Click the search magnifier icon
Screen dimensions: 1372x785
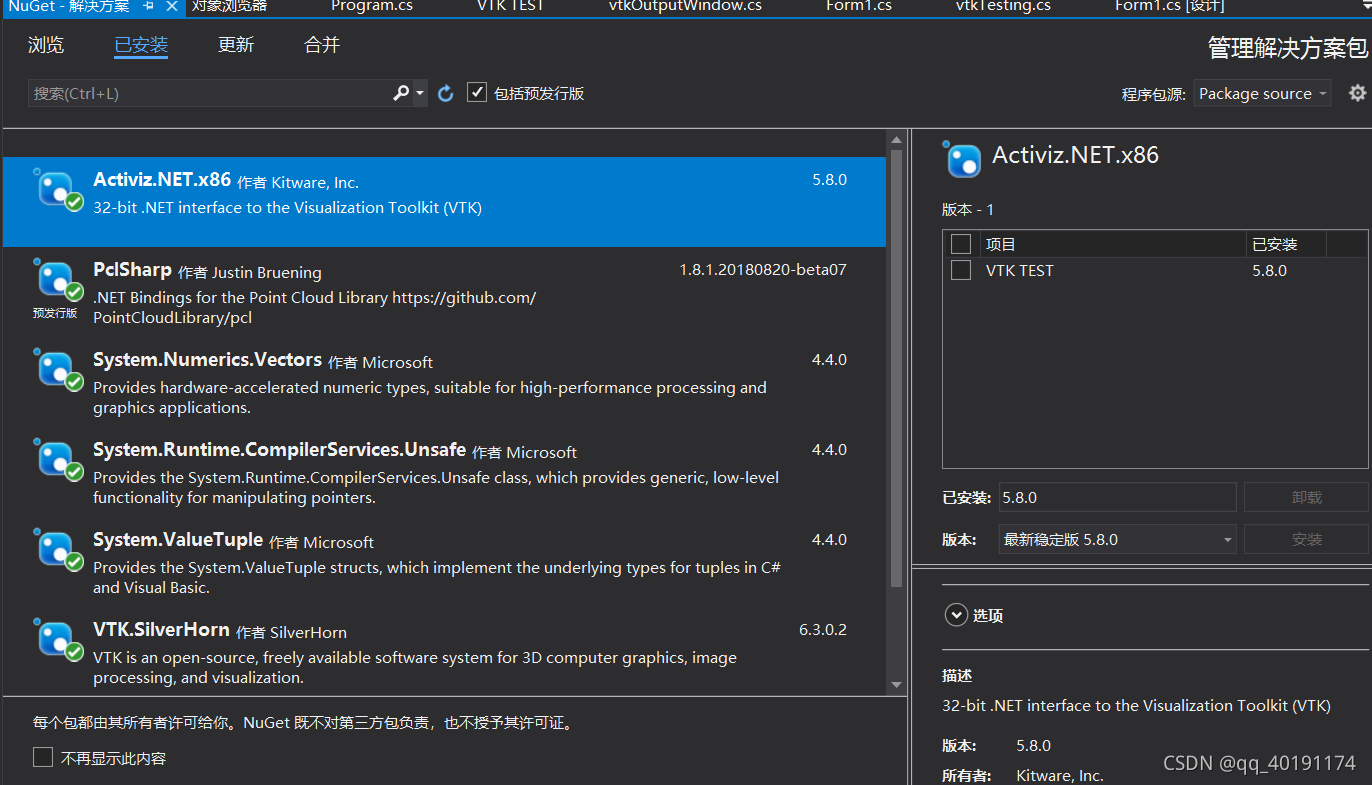[399, 92]
